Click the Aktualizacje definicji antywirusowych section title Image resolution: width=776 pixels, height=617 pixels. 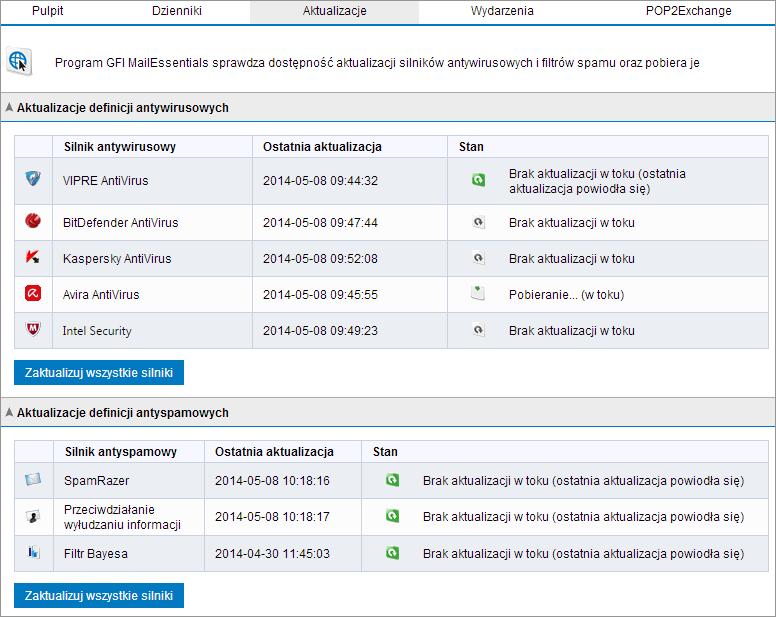point(123,108)
